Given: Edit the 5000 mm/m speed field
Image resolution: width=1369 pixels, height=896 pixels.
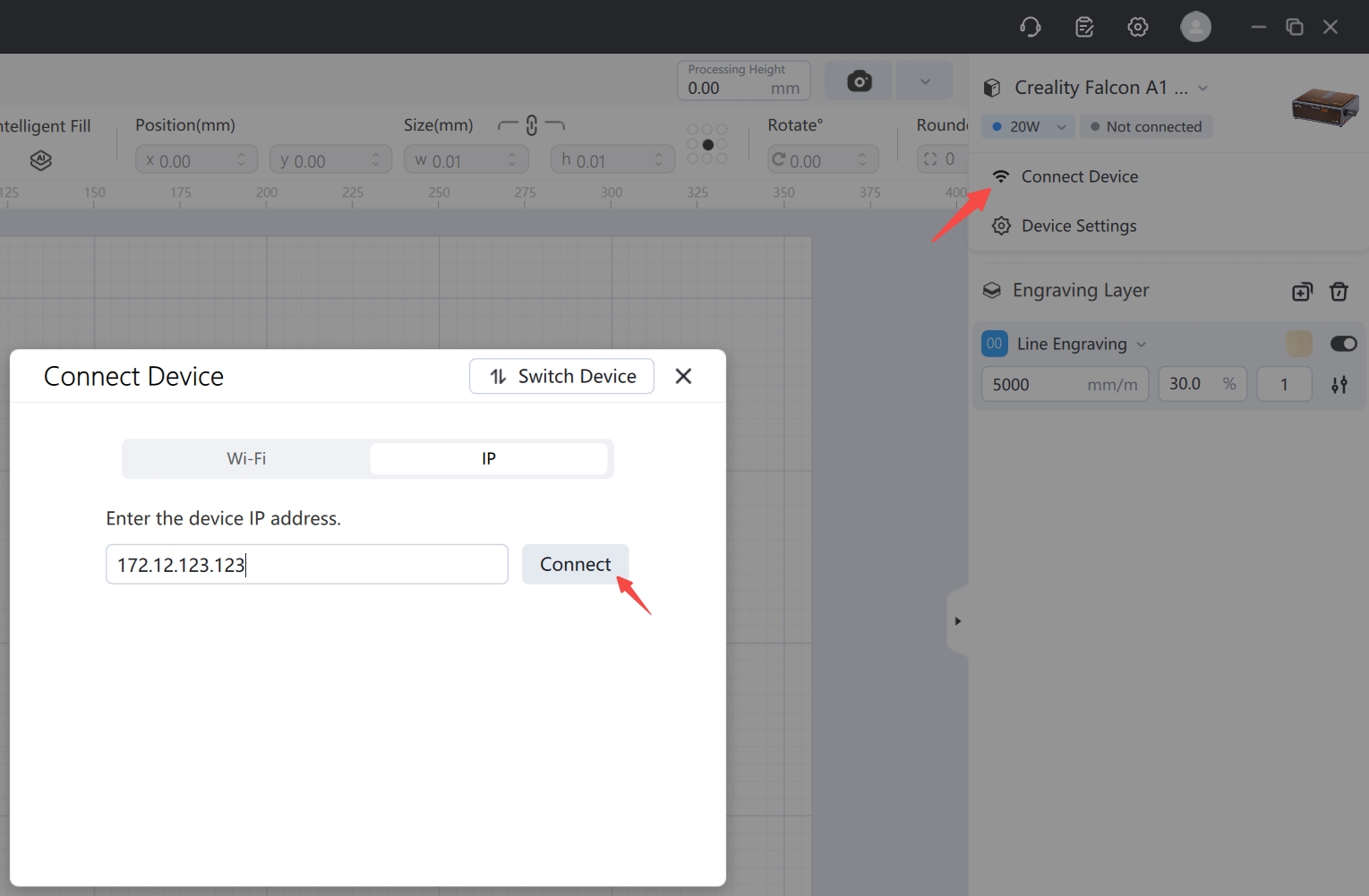Looking at the screenshot, I should [1065, 384].
